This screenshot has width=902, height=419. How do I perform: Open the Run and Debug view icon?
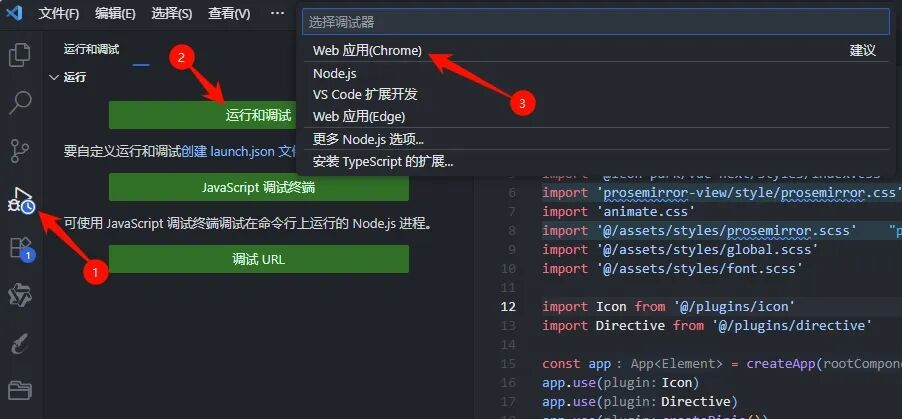point(21,200)
